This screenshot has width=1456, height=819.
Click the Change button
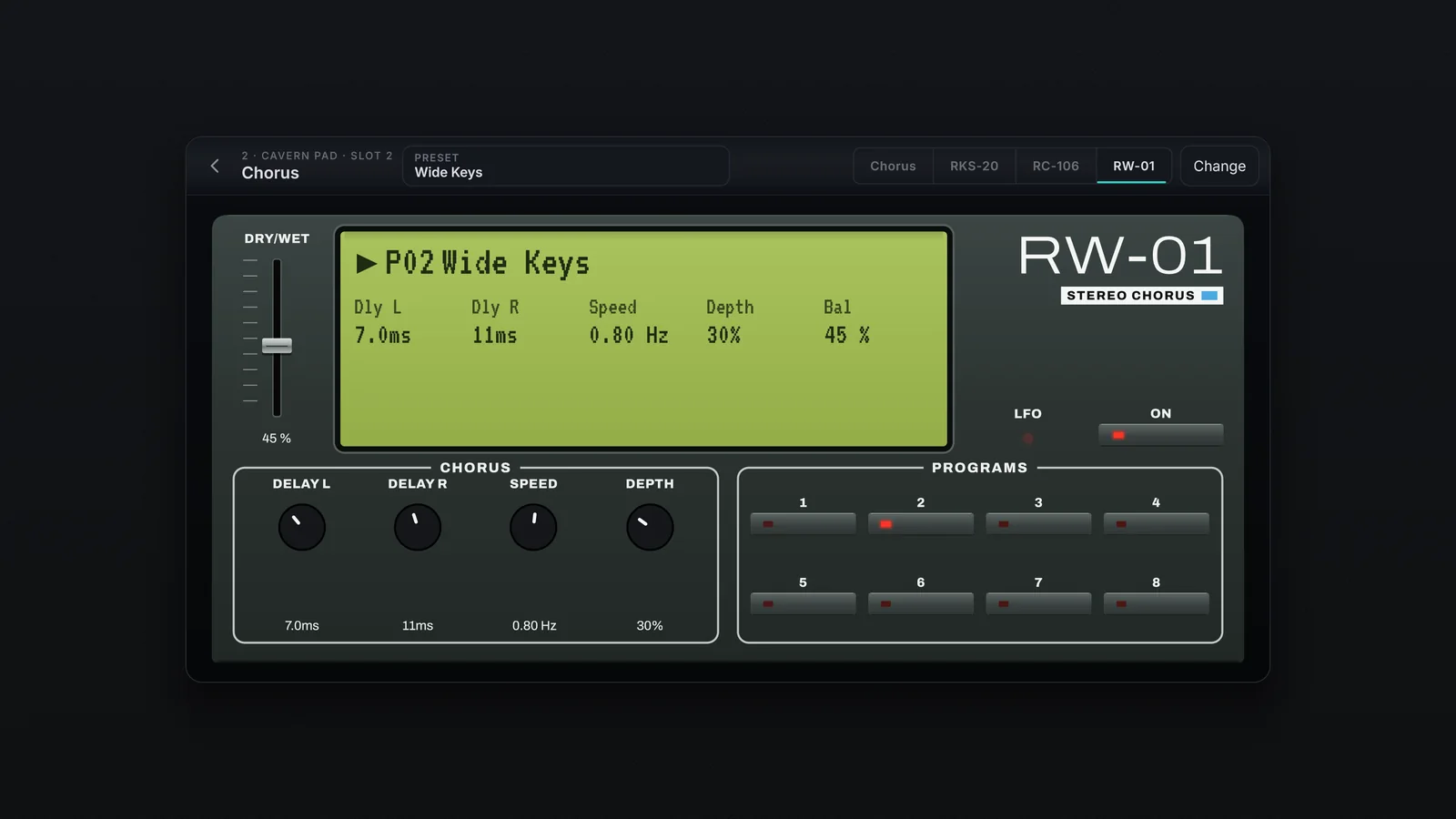pos(1219,166)
